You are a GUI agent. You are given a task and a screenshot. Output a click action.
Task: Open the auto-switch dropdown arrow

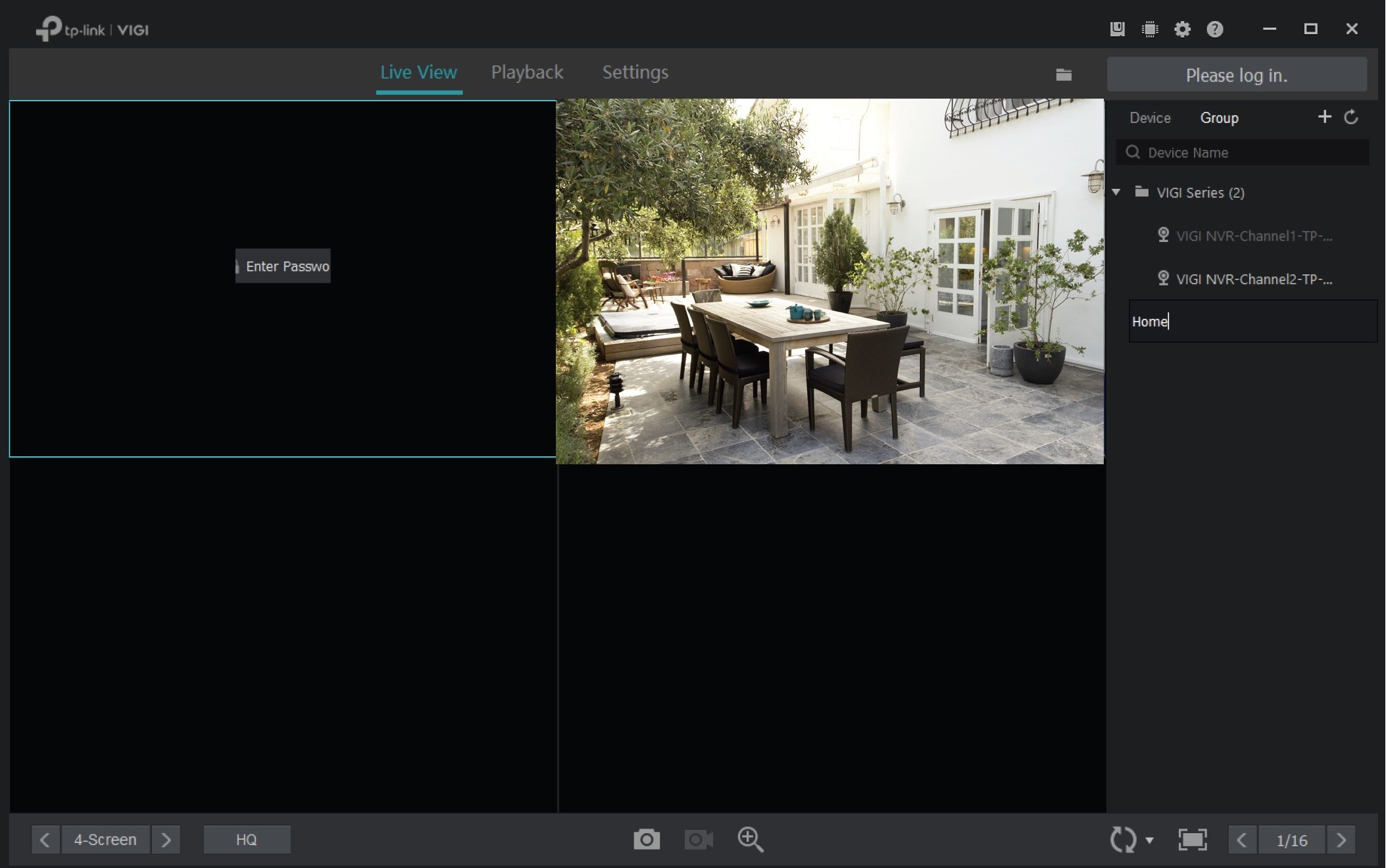(1149, 840)
